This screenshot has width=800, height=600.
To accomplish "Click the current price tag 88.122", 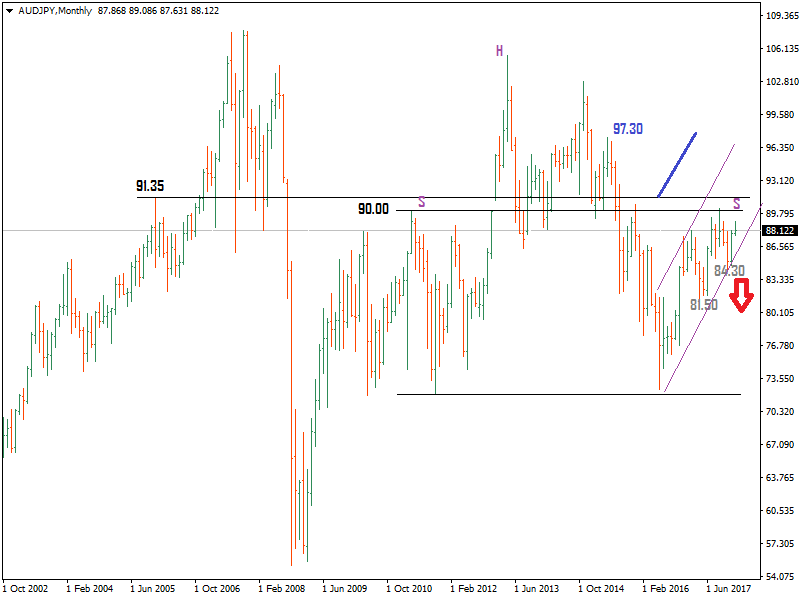I will (x=780, y=231).
